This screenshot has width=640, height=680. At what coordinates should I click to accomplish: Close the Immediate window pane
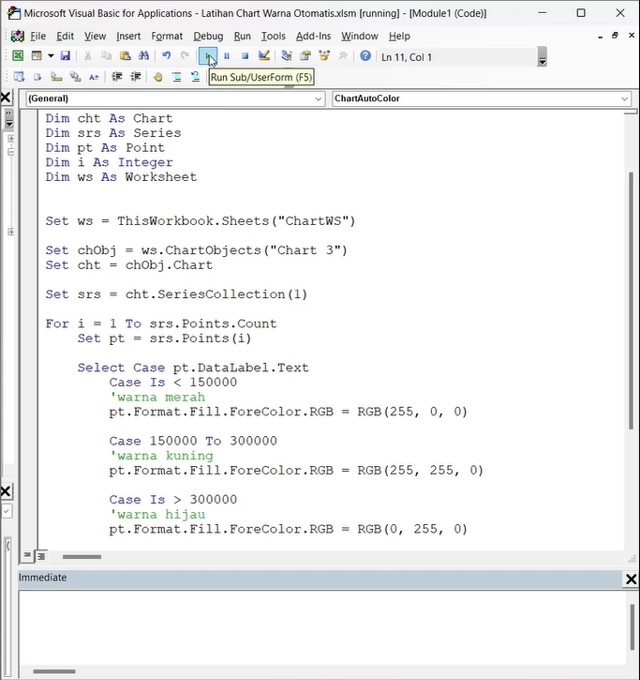[x=631, y=579]
